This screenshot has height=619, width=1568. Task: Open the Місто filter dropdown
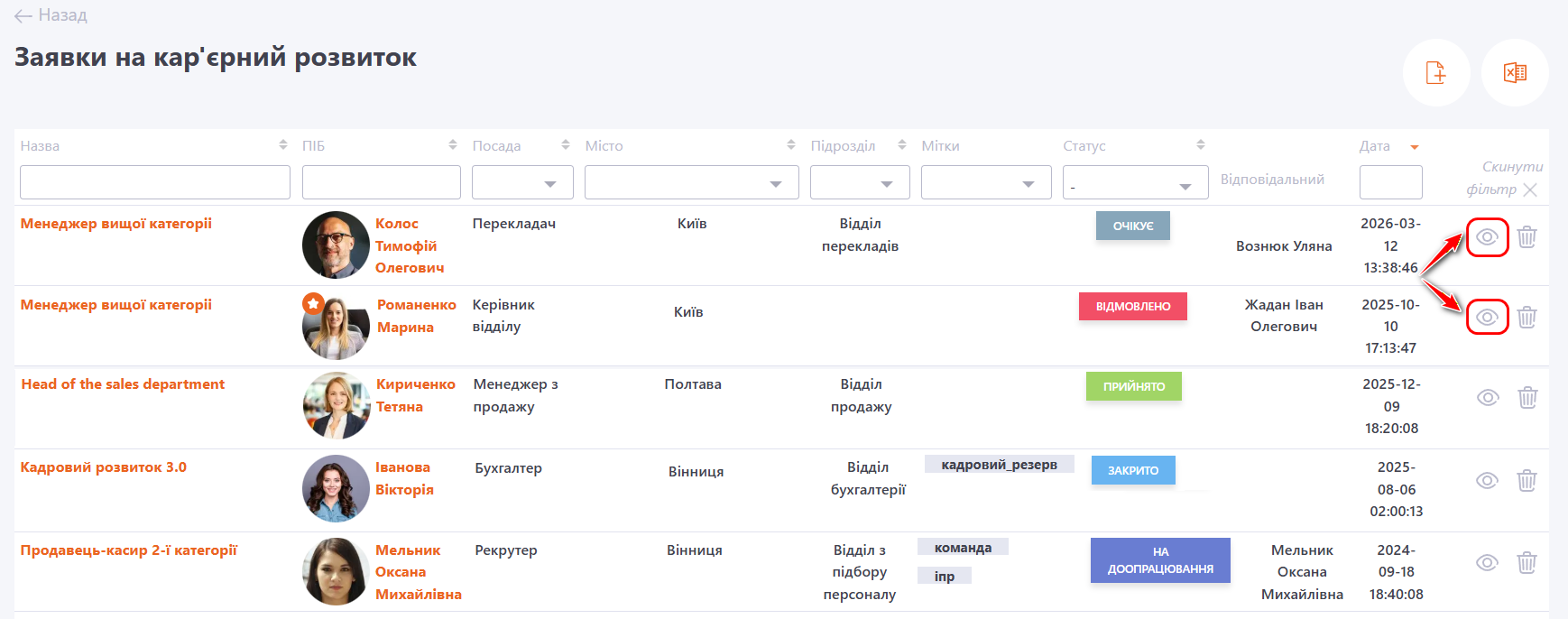(691, 183)
